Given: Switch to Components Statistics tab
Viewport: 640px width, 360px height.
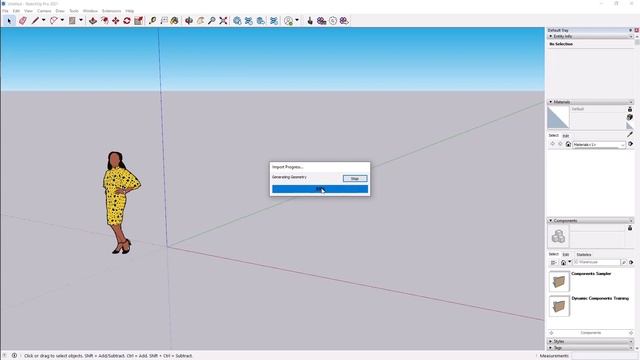Looking at the screenshot, I should click(584, 254).
